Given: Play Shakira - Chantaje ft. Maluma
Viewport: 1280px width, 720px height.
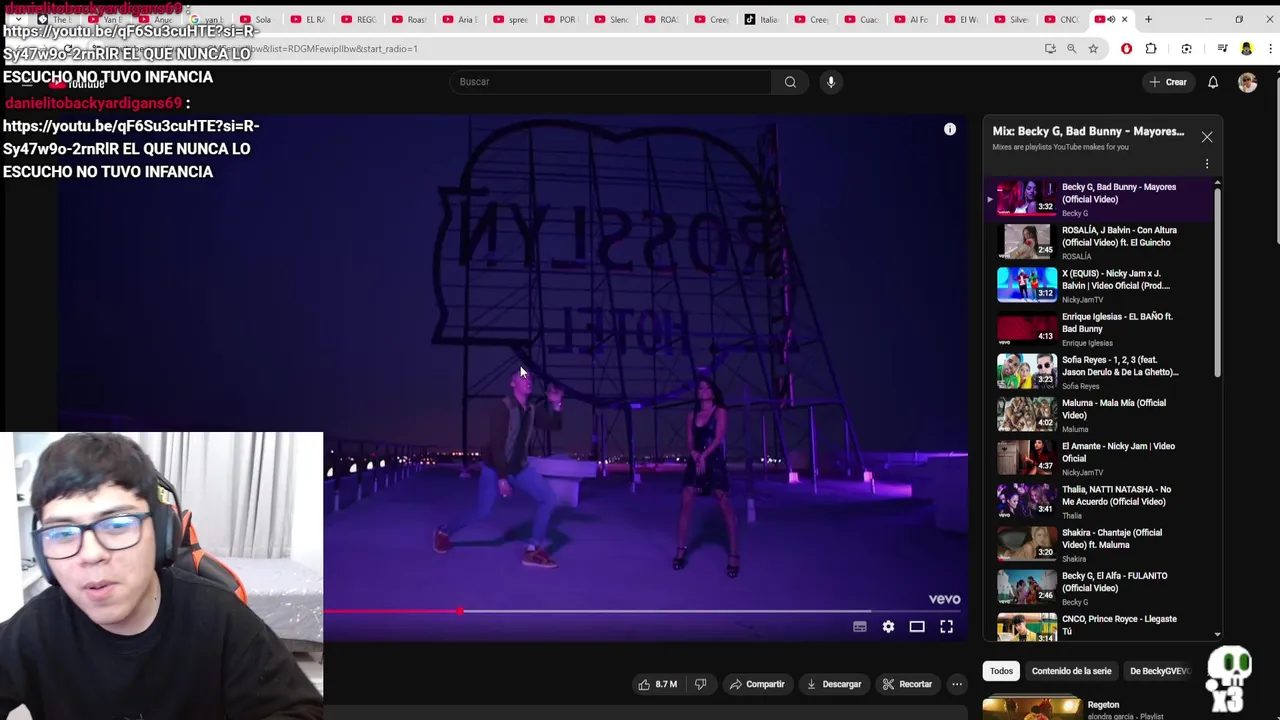Looking at the screenshot, I should (x=1100, y=544).
